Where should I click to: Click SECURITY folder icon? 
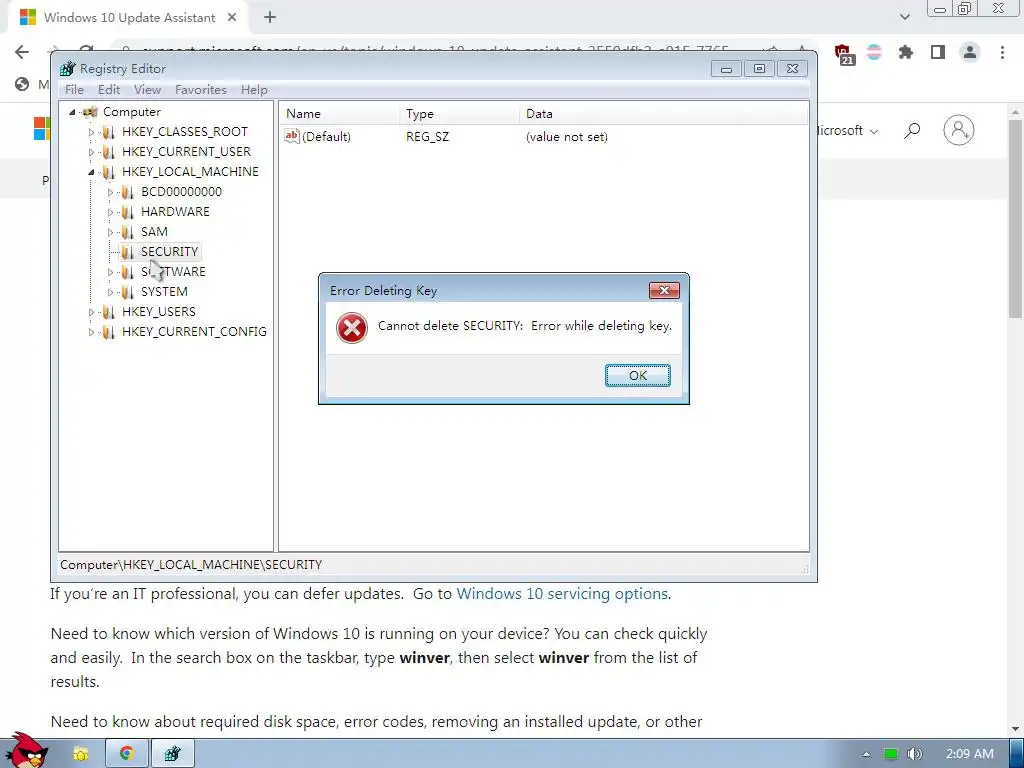click(x=127, y=252)
